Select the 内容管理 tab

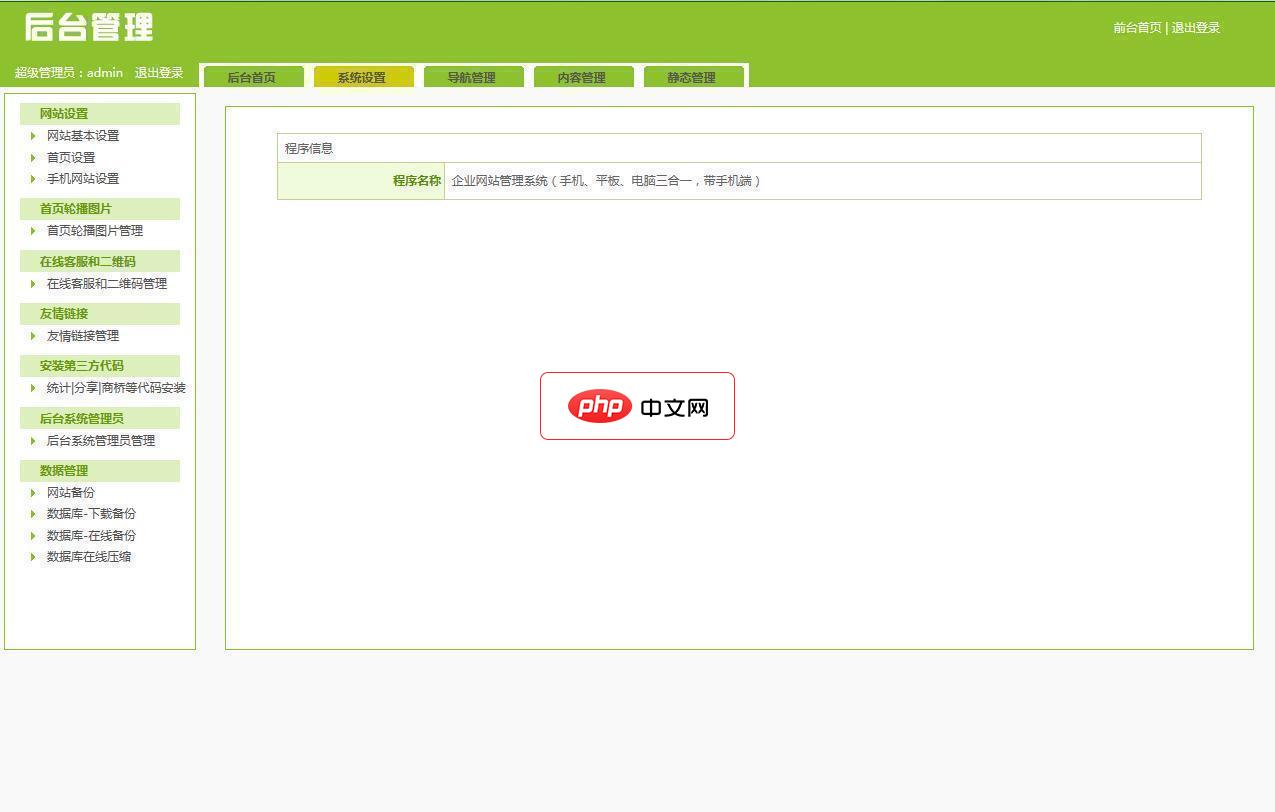pos(582,77)
